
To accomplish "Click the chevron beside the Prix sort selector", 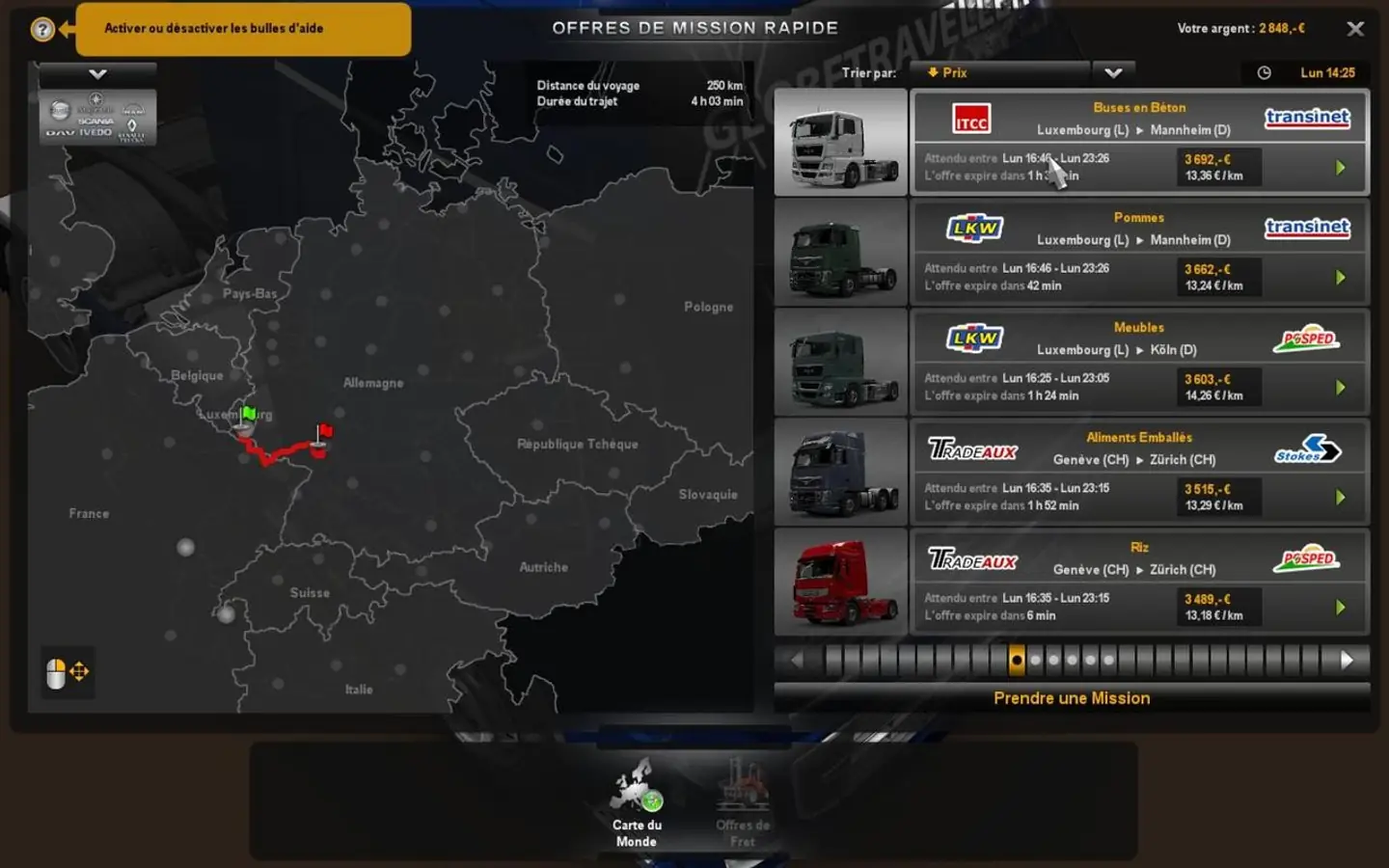I will pos(1111,71).
